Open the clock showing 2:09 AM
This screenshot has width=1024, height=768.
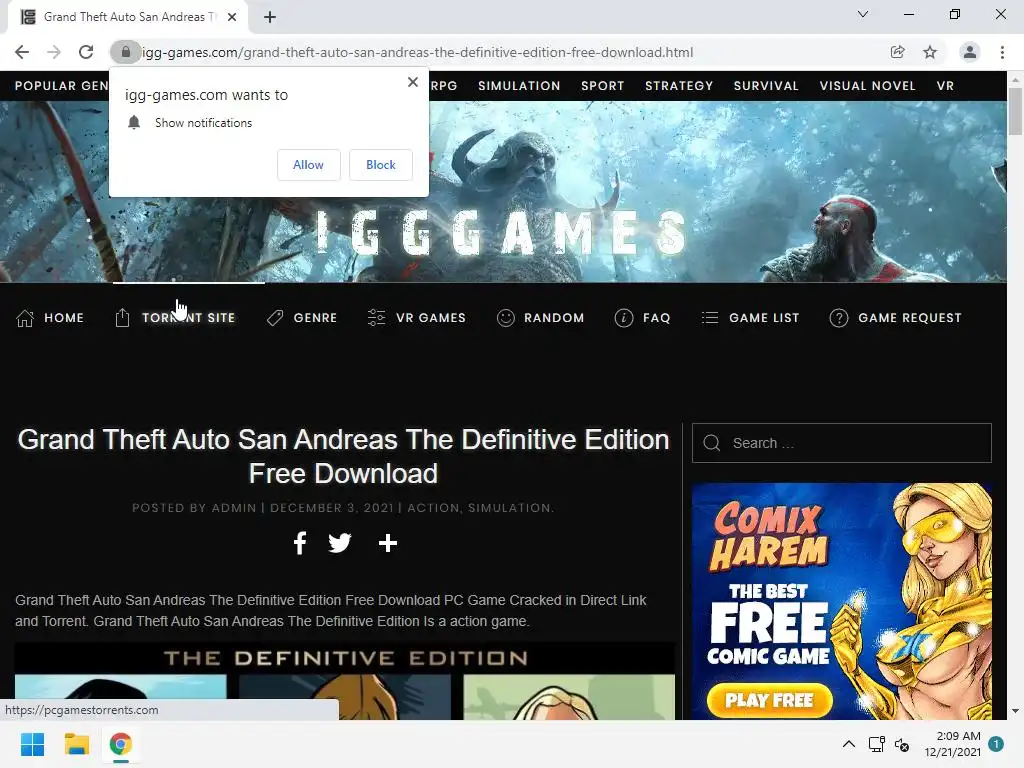pyautogui.click(x=952, y=744)
